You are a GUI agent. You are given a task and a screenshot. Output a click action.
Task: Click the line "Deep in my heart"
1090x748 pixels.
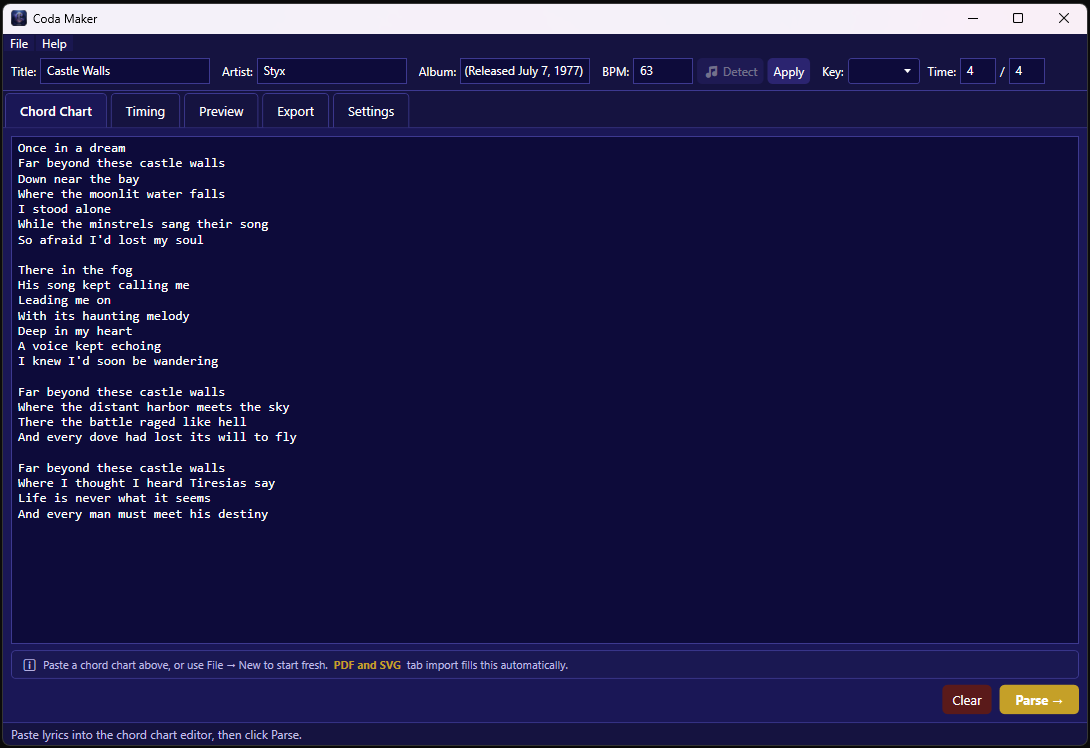[75, 331]
